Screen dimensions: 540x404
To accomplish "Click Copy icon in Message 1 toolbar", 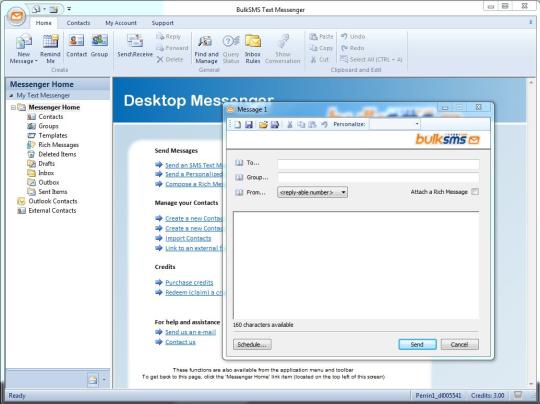I will [x=301, y=124].
